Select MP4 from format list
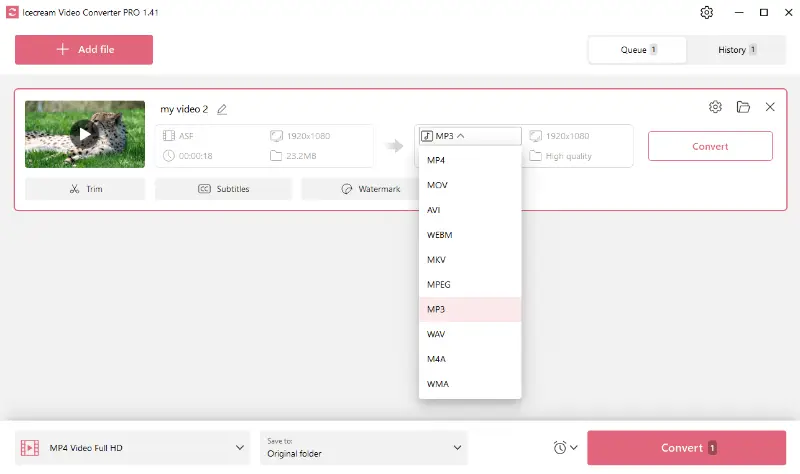 point(470,160)
